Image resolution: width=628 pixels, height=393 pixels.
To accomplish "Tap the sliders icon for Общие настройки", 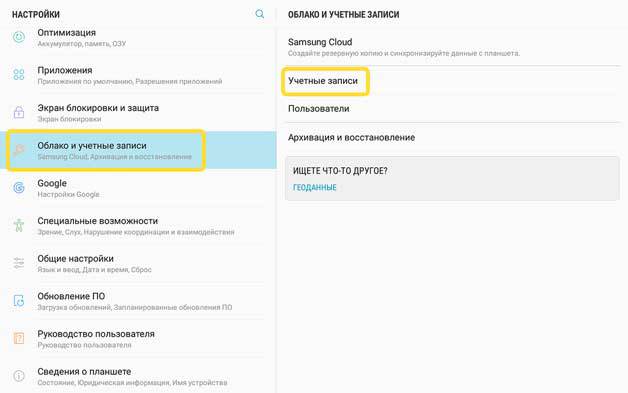I will point(19,263).
